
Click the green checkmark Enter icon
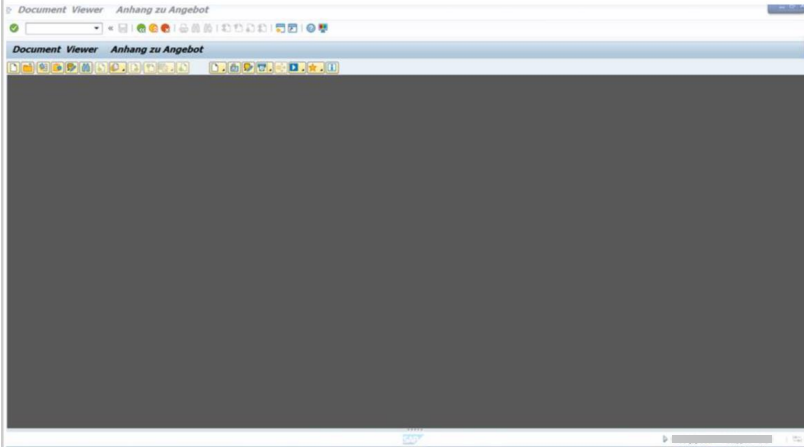(14, 28)
